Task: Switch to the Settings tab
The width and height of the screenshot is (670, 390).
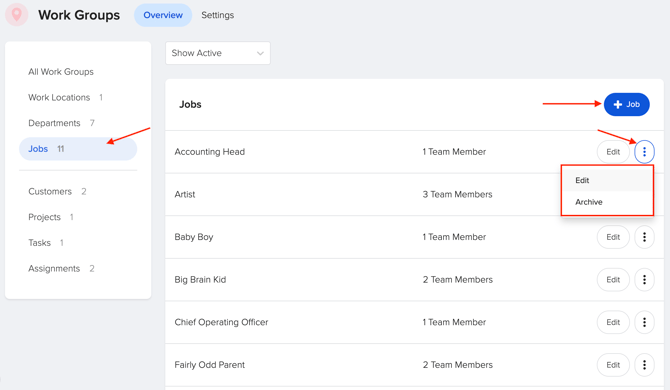Action: click(217, 15)
